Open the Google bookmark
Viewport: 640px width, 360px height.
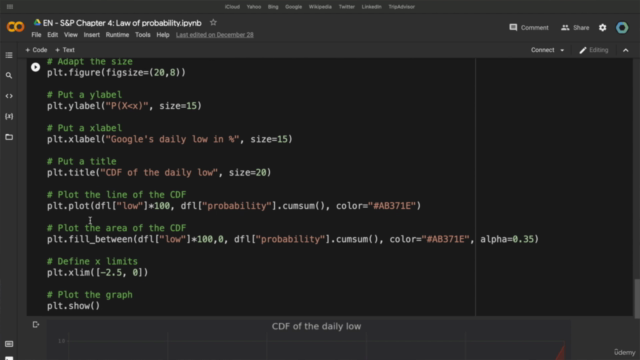pos(293,7)
